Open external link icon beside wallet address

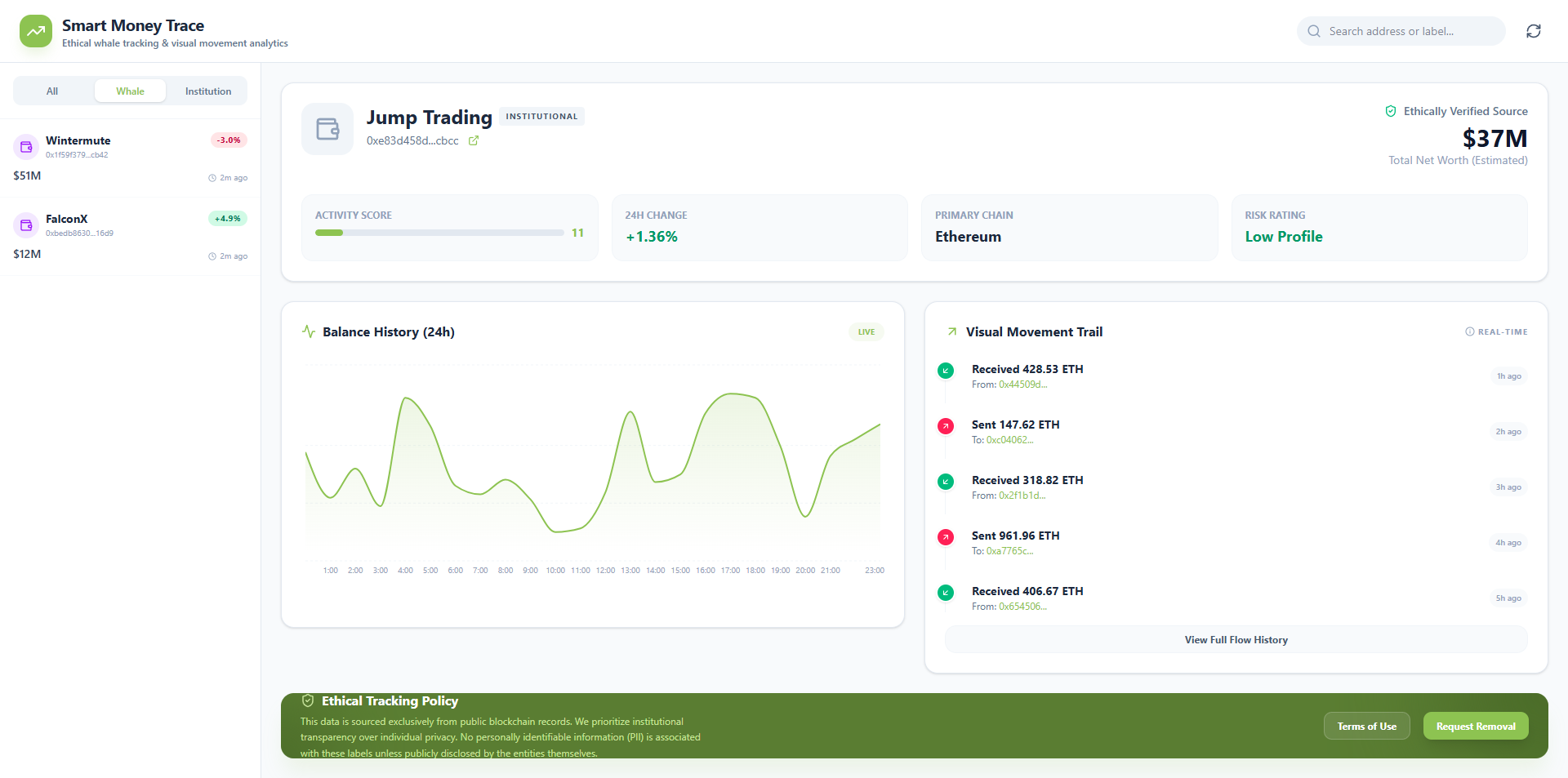coord(473,141)
